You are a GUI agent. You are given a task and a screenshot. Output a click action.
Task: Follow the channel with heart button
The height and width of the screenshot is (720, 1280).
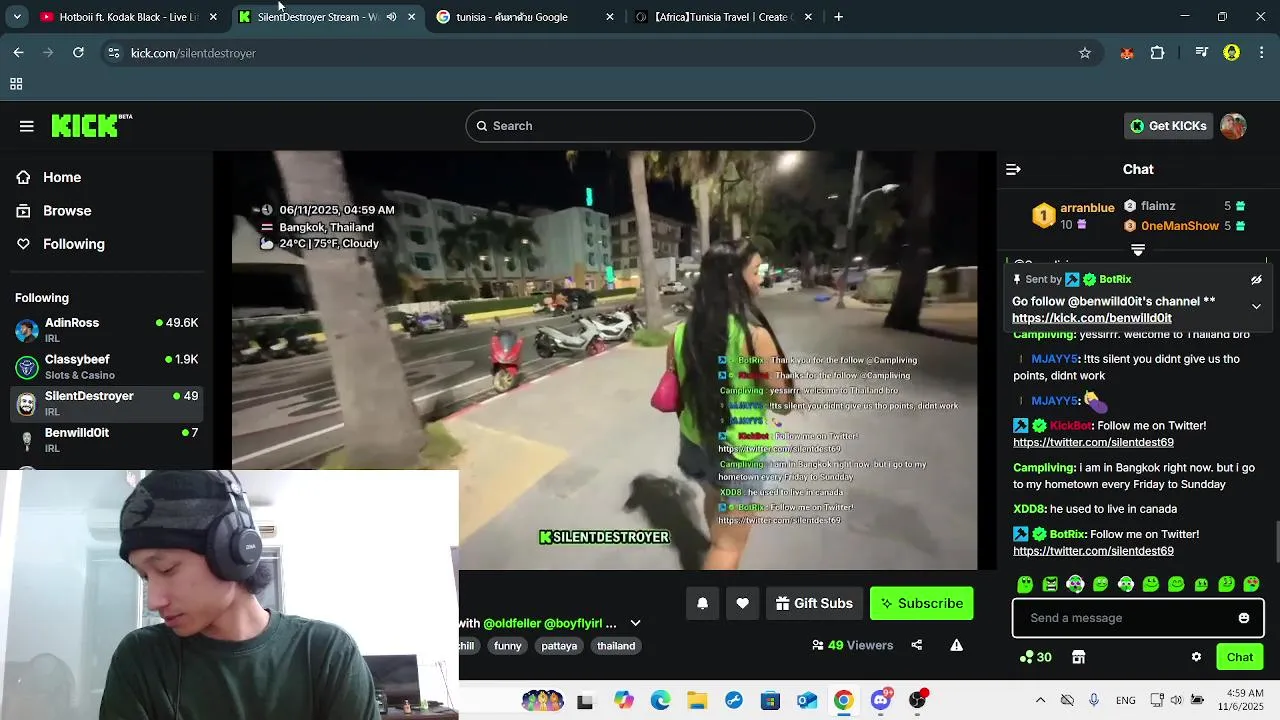742,603
